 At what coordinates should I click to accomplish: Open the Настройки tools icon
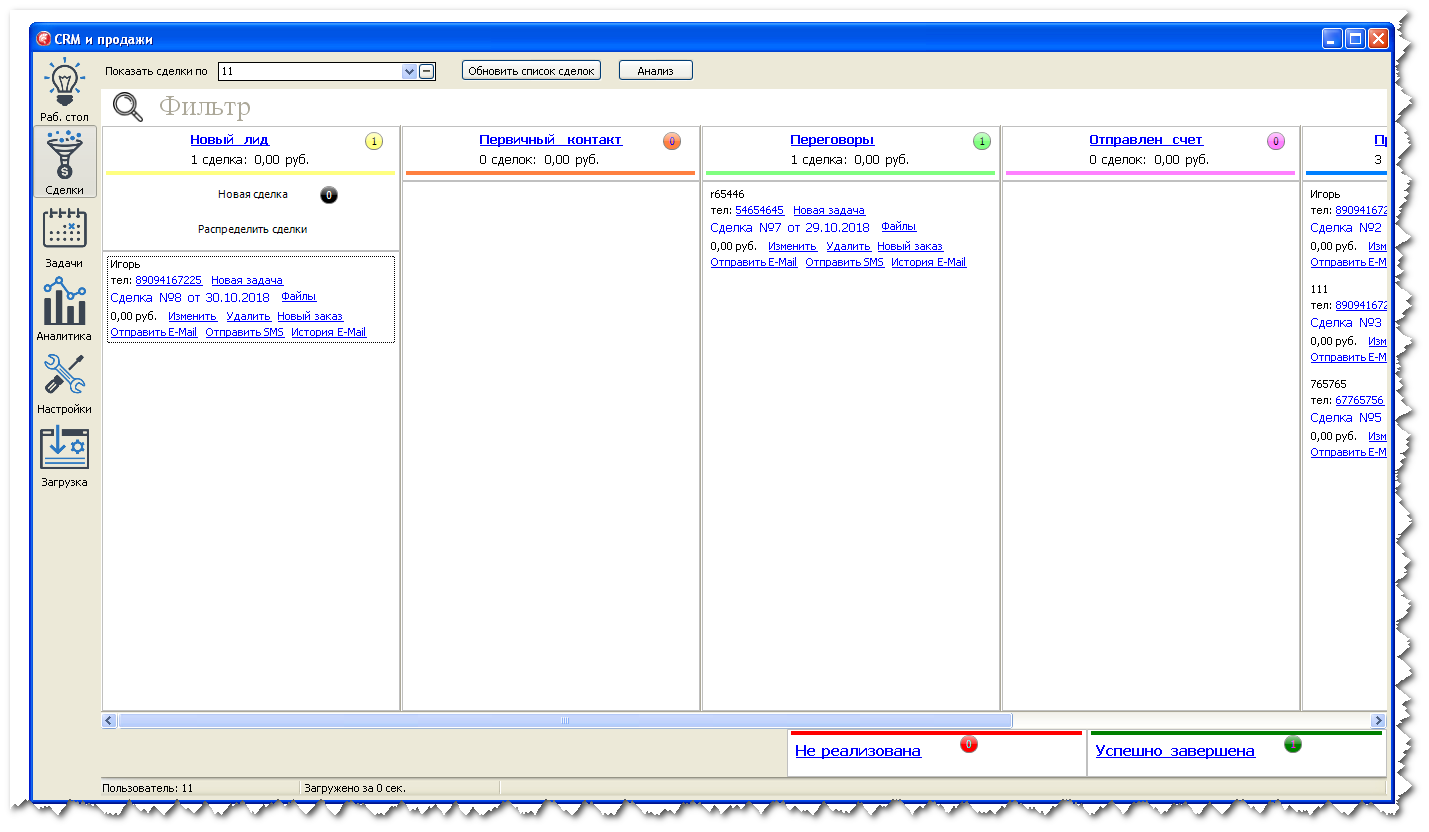64,374
